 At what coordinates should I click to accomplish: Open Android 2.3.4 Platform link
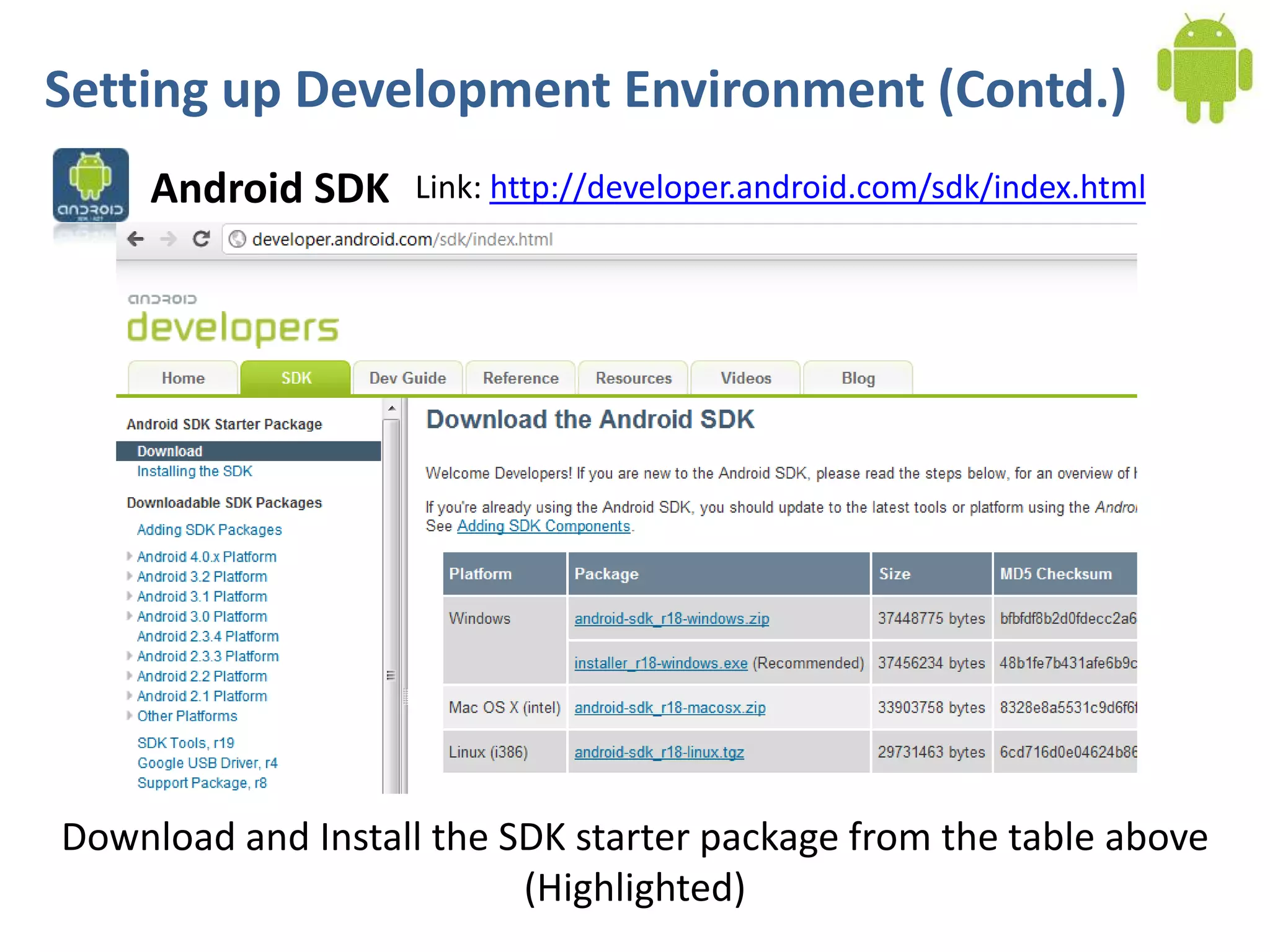[208, 637]
